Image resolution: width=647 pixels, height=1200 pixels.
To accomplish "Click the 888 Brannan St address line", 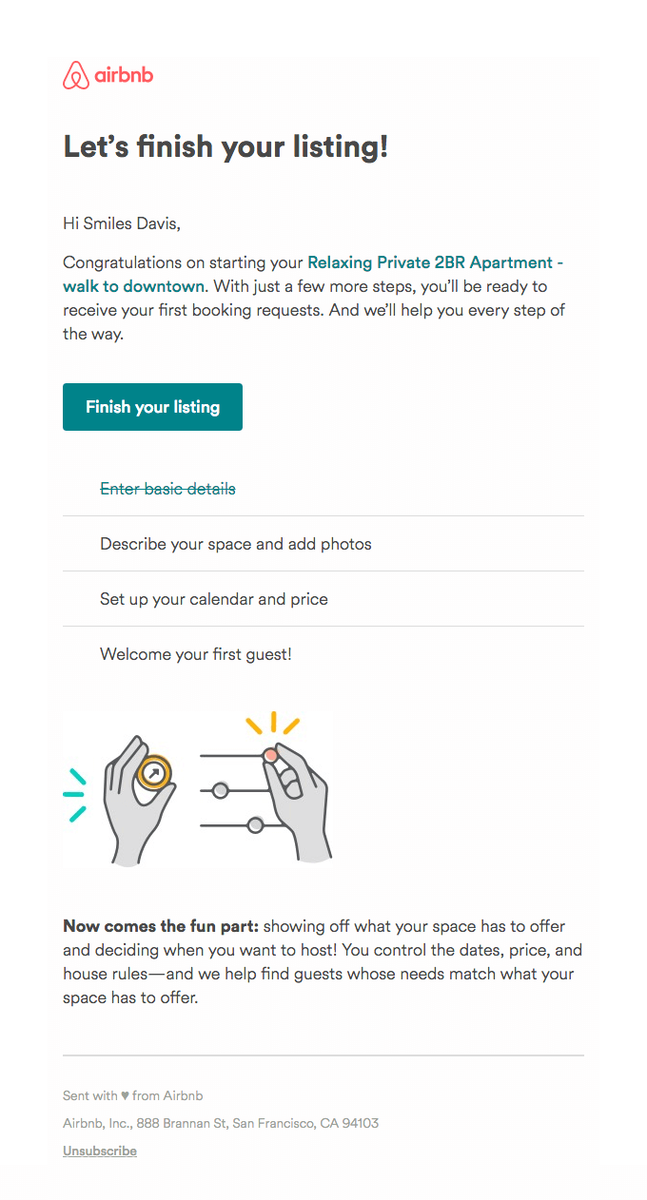I will click(221, 1123).
